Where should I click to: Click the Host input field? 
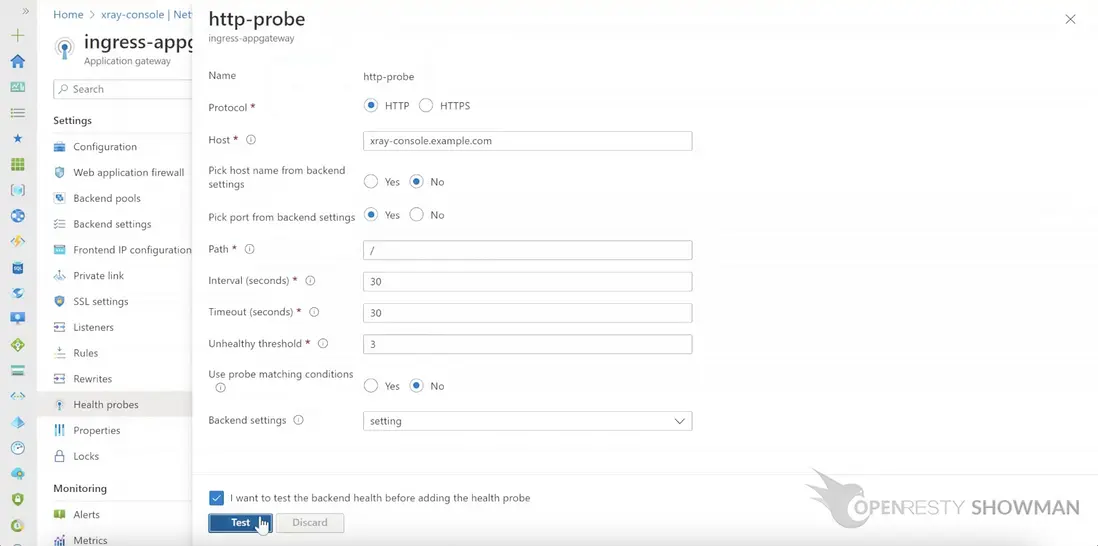(527, 141)
